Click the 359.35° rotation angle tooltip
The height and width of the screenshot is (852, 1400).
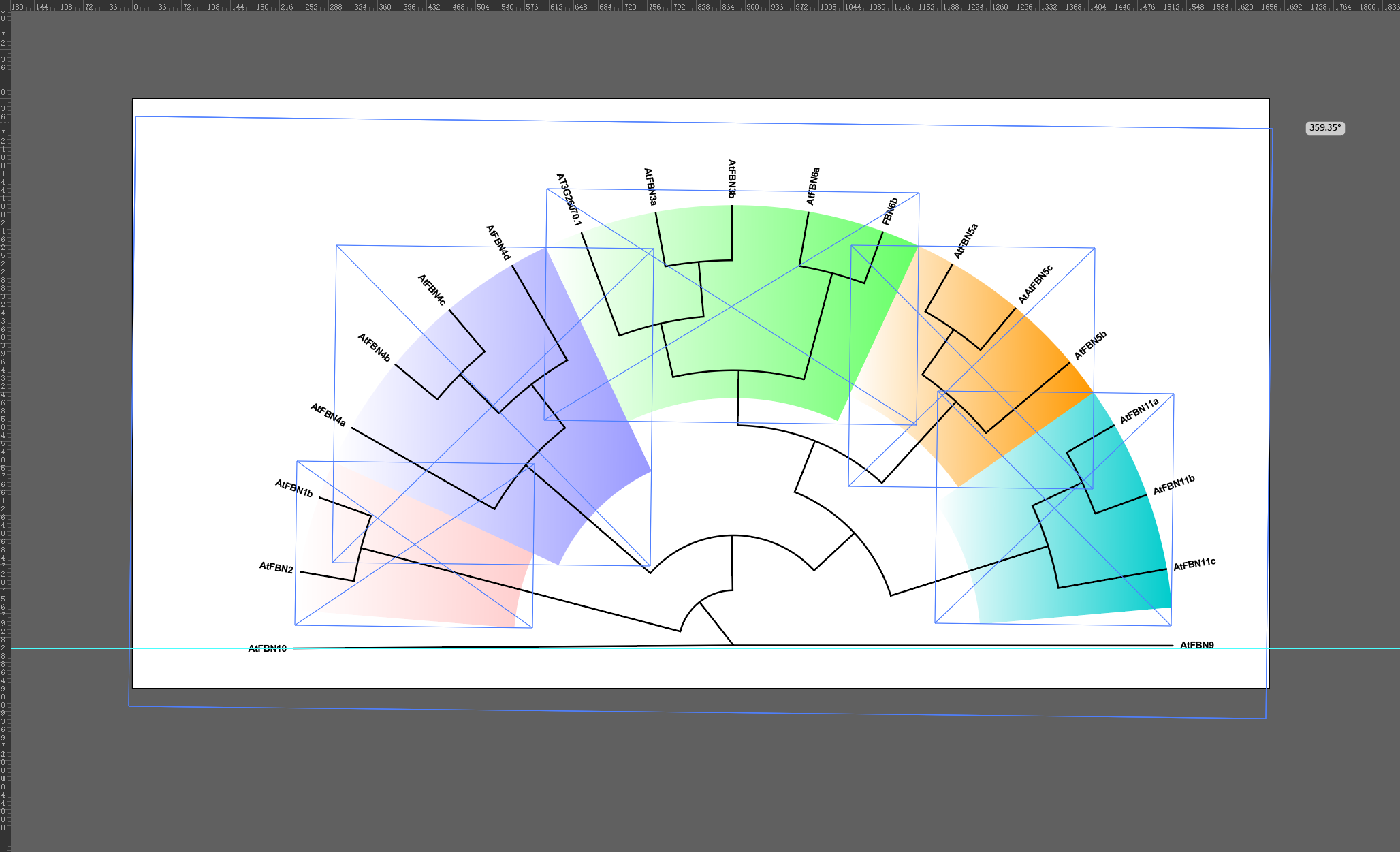click(1324, 128)
